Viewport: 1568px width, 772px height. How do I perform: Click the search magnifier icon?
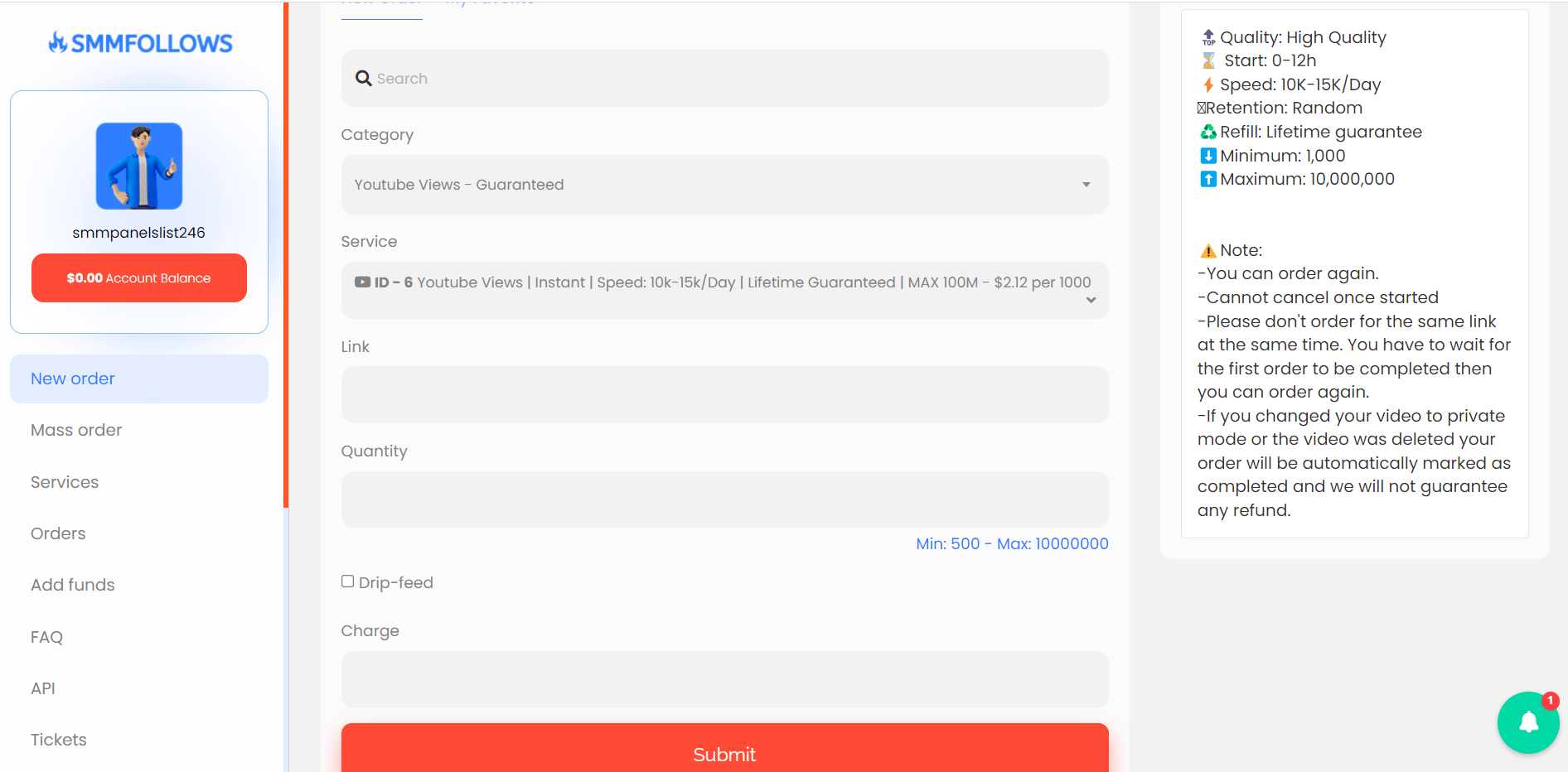[363, 79]
